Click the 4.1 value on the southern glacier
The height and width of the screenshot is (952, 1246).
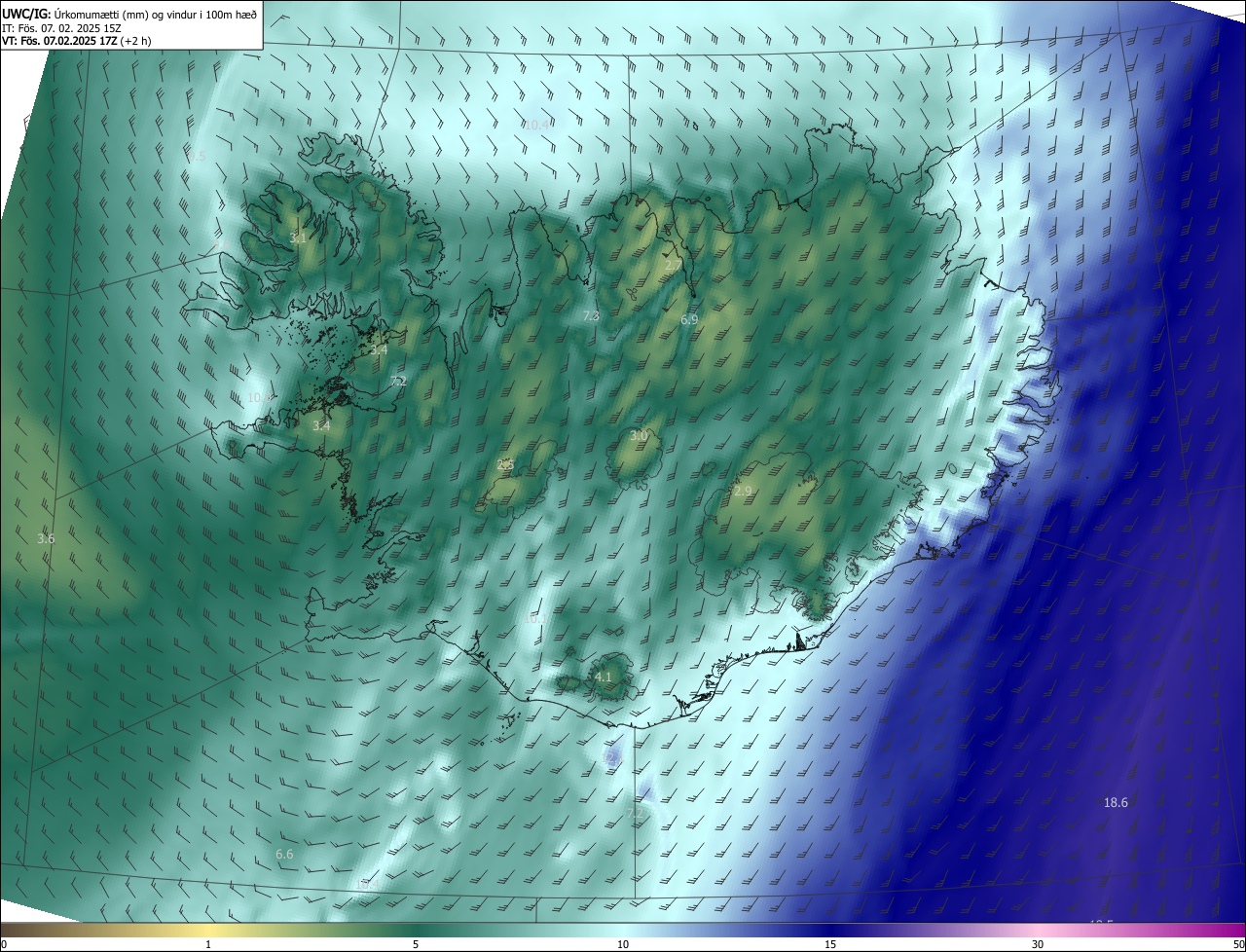tap(603, 677)
